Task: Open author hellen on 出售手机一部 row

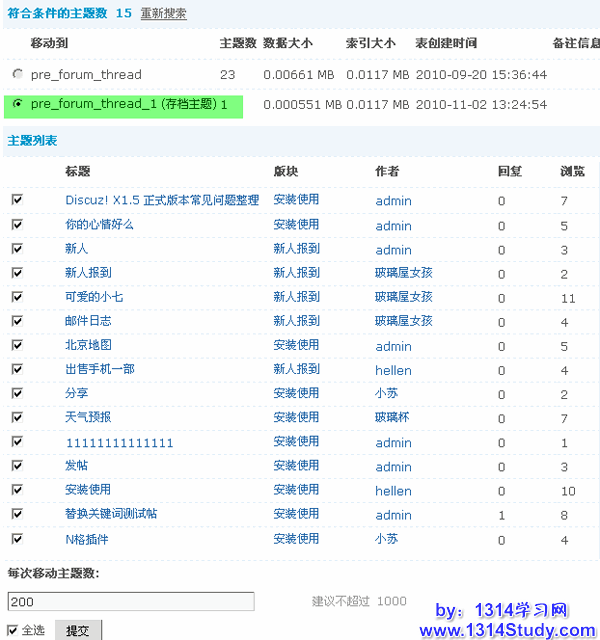Action: click(393, 370)
